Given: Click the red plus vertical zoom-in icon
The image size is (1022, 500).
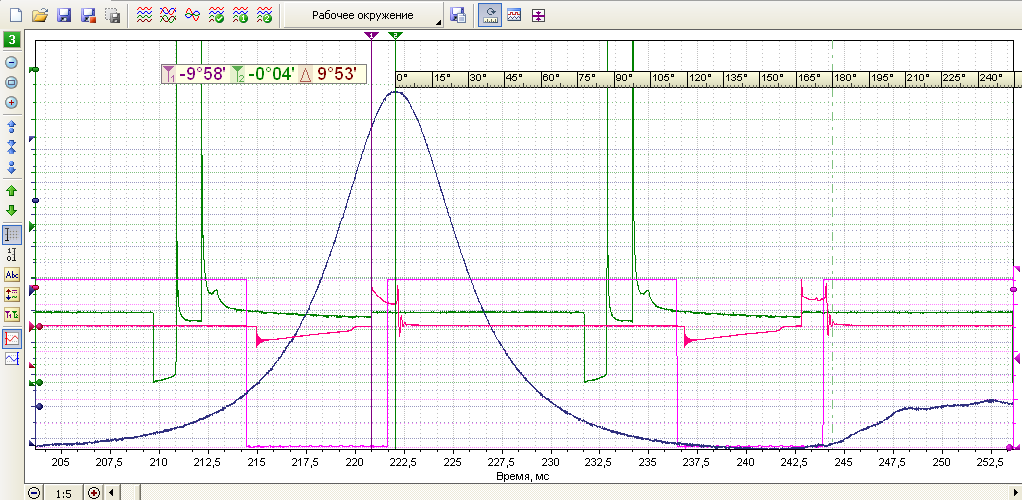Looking at the screenshot, I should (12, 103).
